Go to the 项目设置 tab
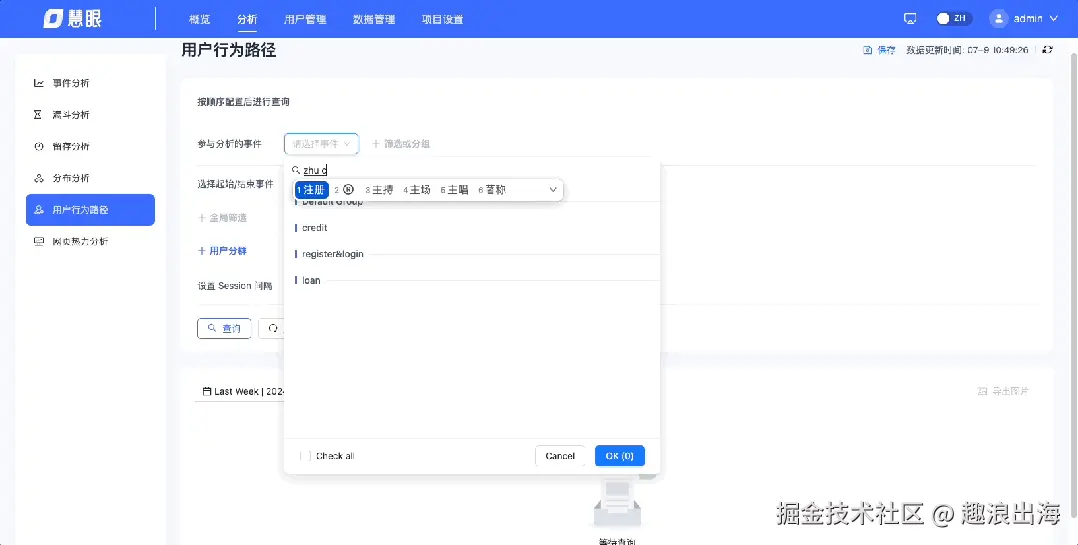The width and height of the screenshot is (1078, 545). [442, 19]
